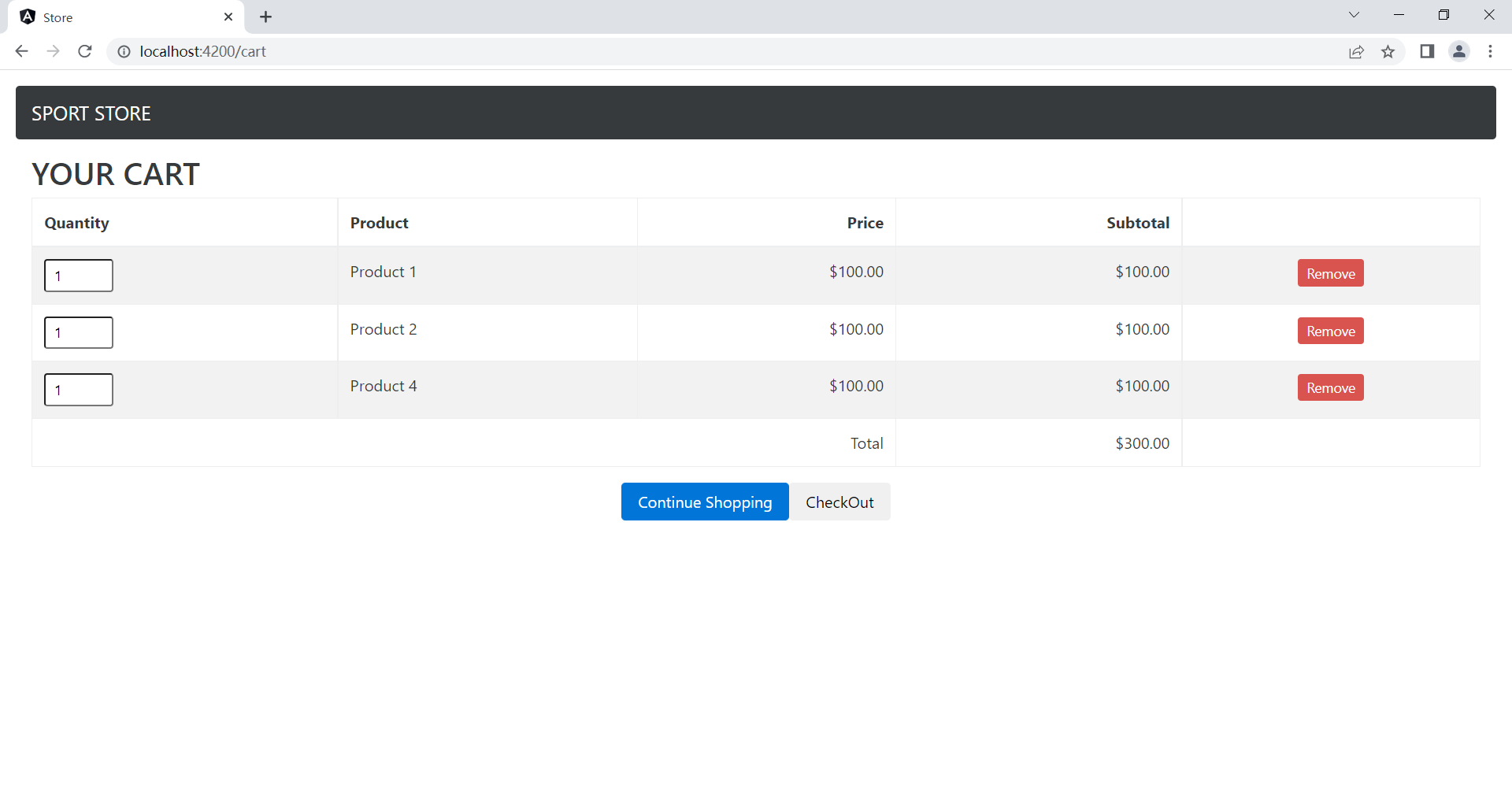Proceed with the CheckOut button
Screen dimensions: 1512x811
point(839,502)
